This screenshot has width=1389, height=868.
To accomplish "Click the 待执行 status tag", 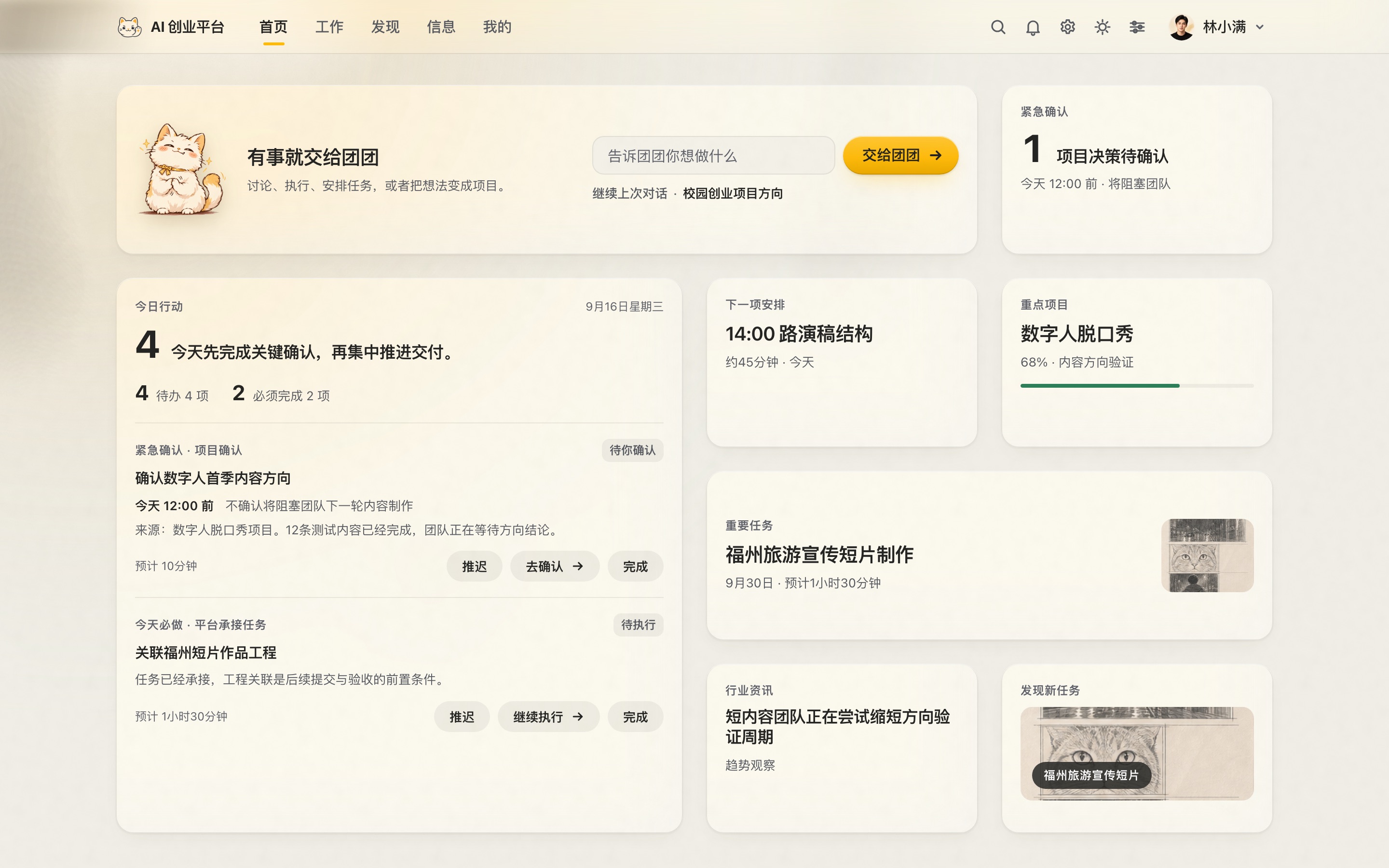I will 638,625.
